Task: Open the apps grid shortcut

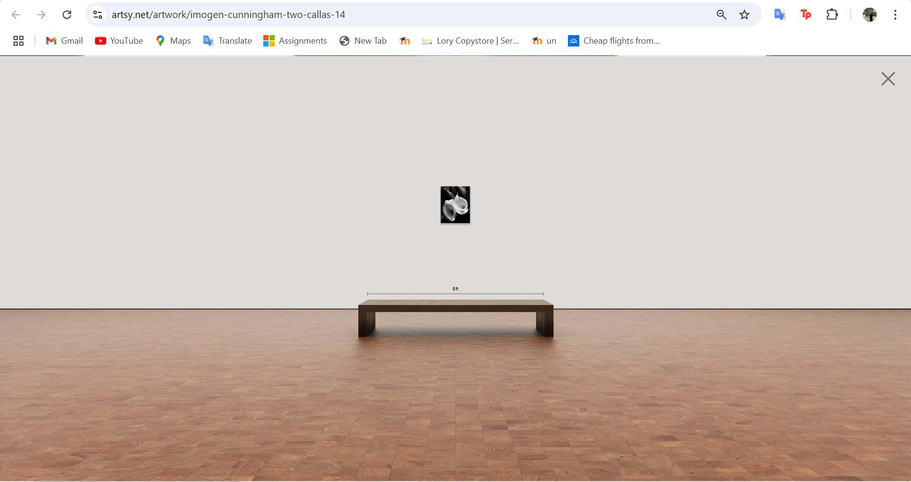Action: coord(18,41)
